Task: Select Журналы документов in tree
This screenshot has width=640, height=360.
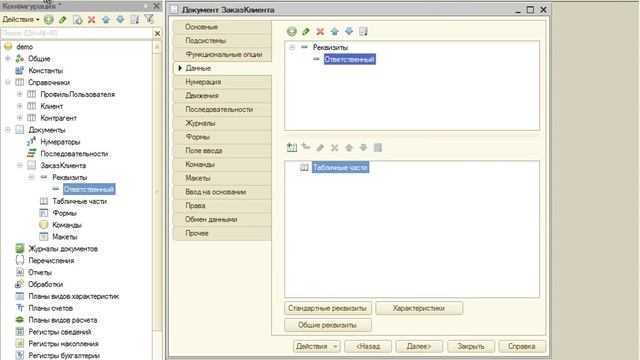Action: click(x=63, y=249)
